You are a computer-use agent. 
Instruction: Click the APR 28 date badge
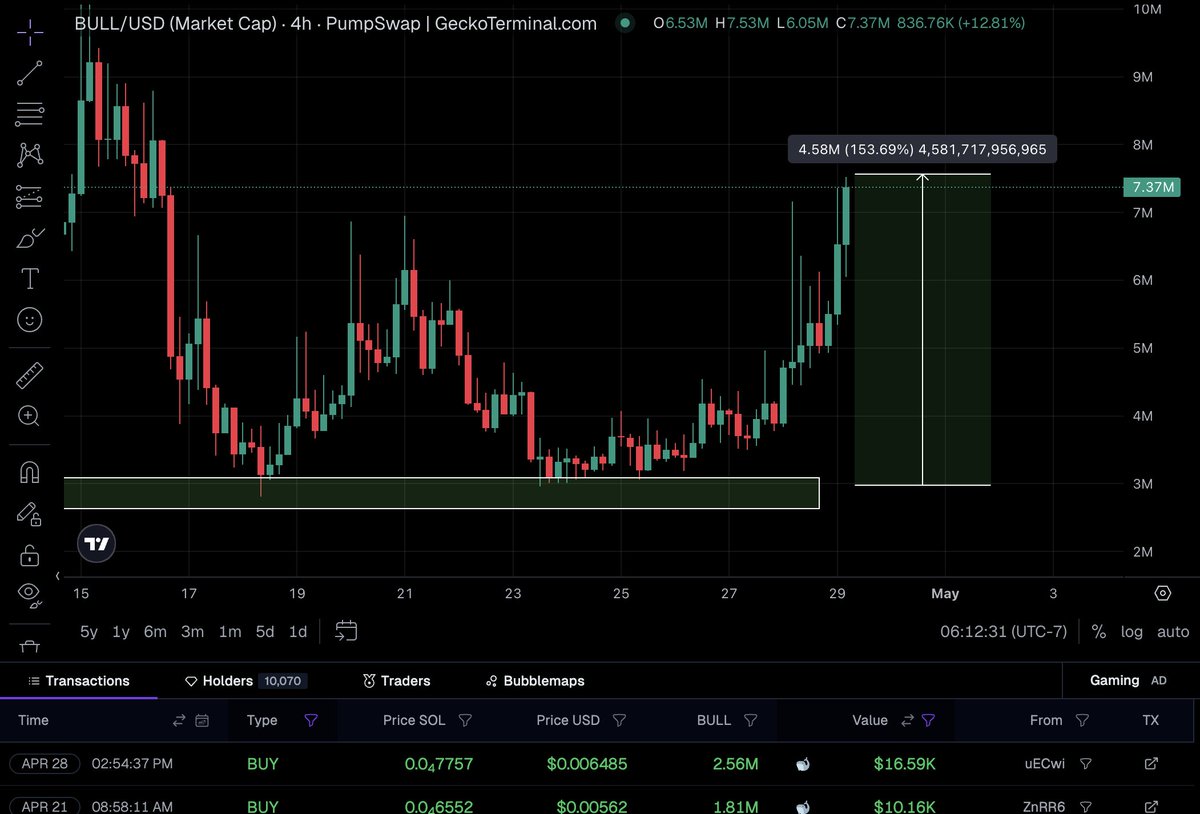pyautogui.click(x=45, y=764)
